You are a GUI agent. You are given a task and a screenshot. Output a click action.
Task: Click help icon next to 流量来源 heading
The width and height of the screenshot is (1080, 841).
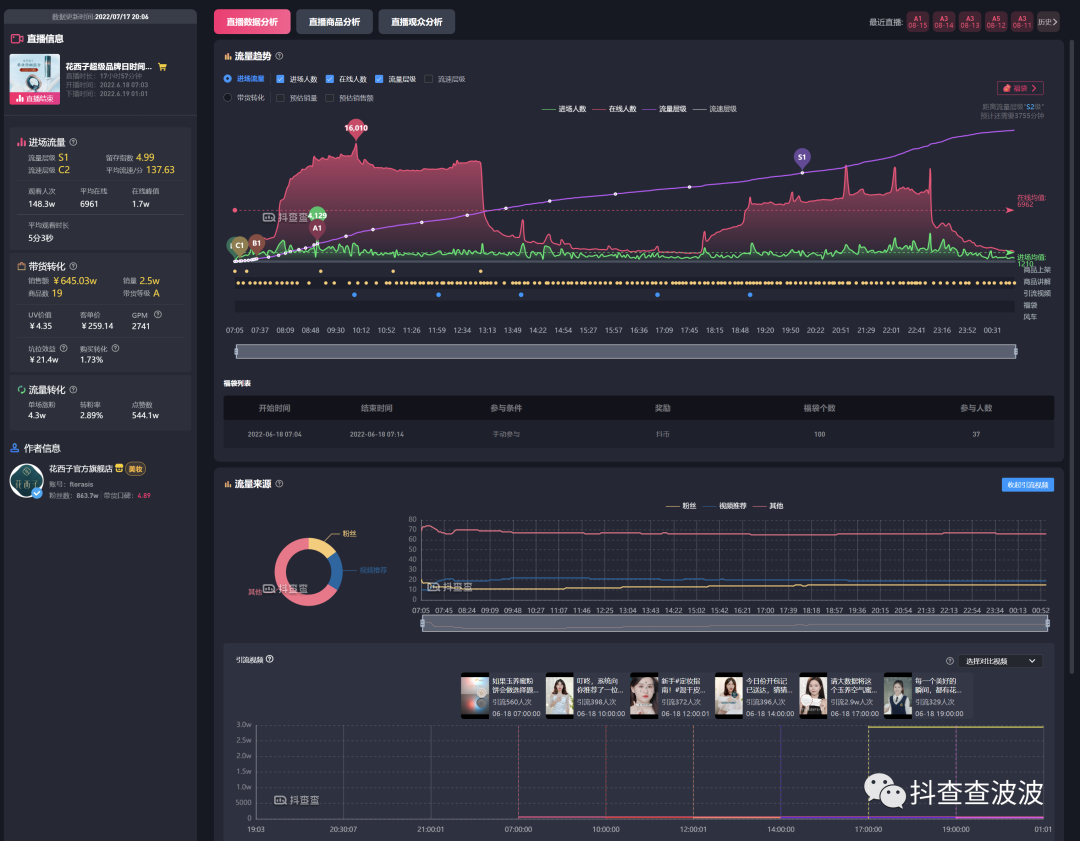(279, 484)
